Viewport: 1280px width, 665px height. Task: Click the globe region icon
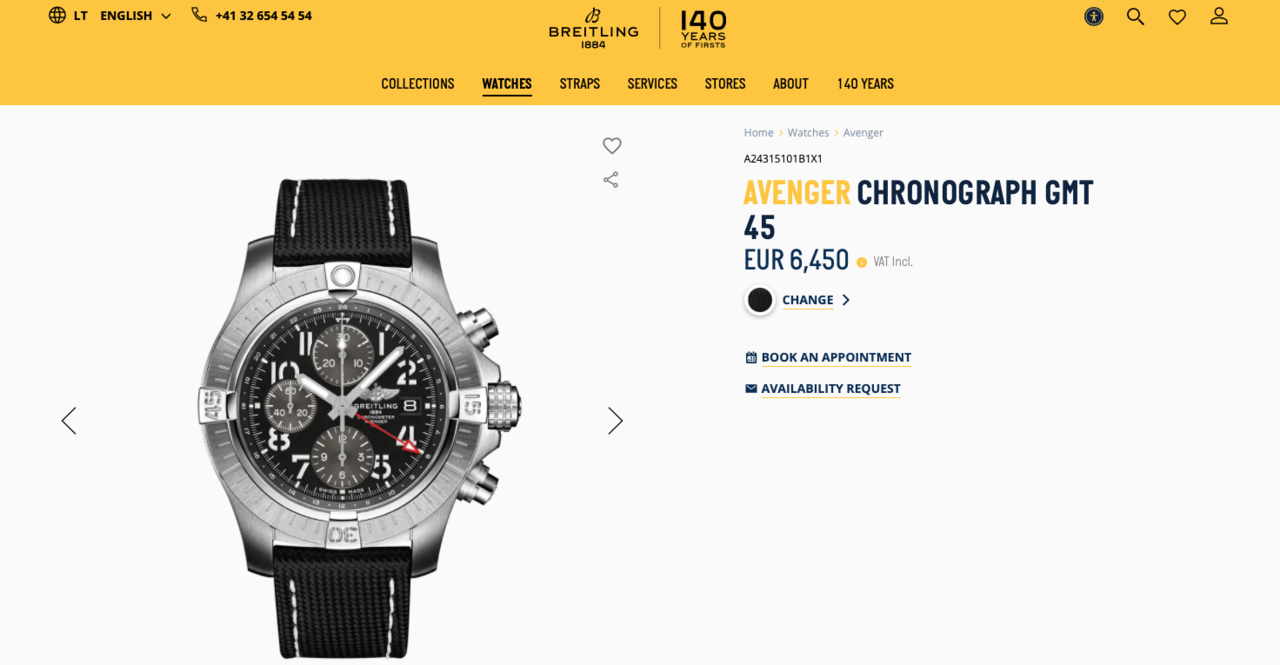tap(57, 15)
